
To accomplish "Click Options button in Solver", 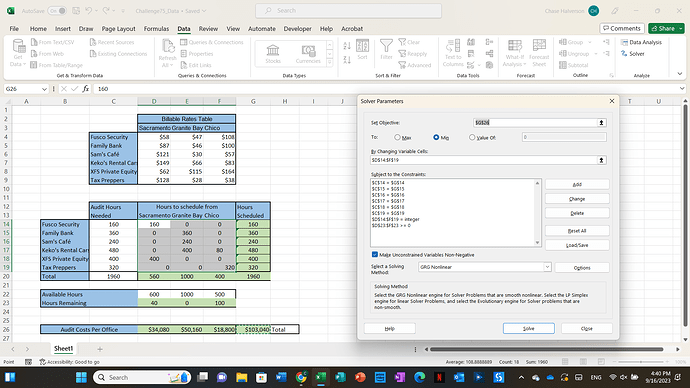I will [582, 267].
